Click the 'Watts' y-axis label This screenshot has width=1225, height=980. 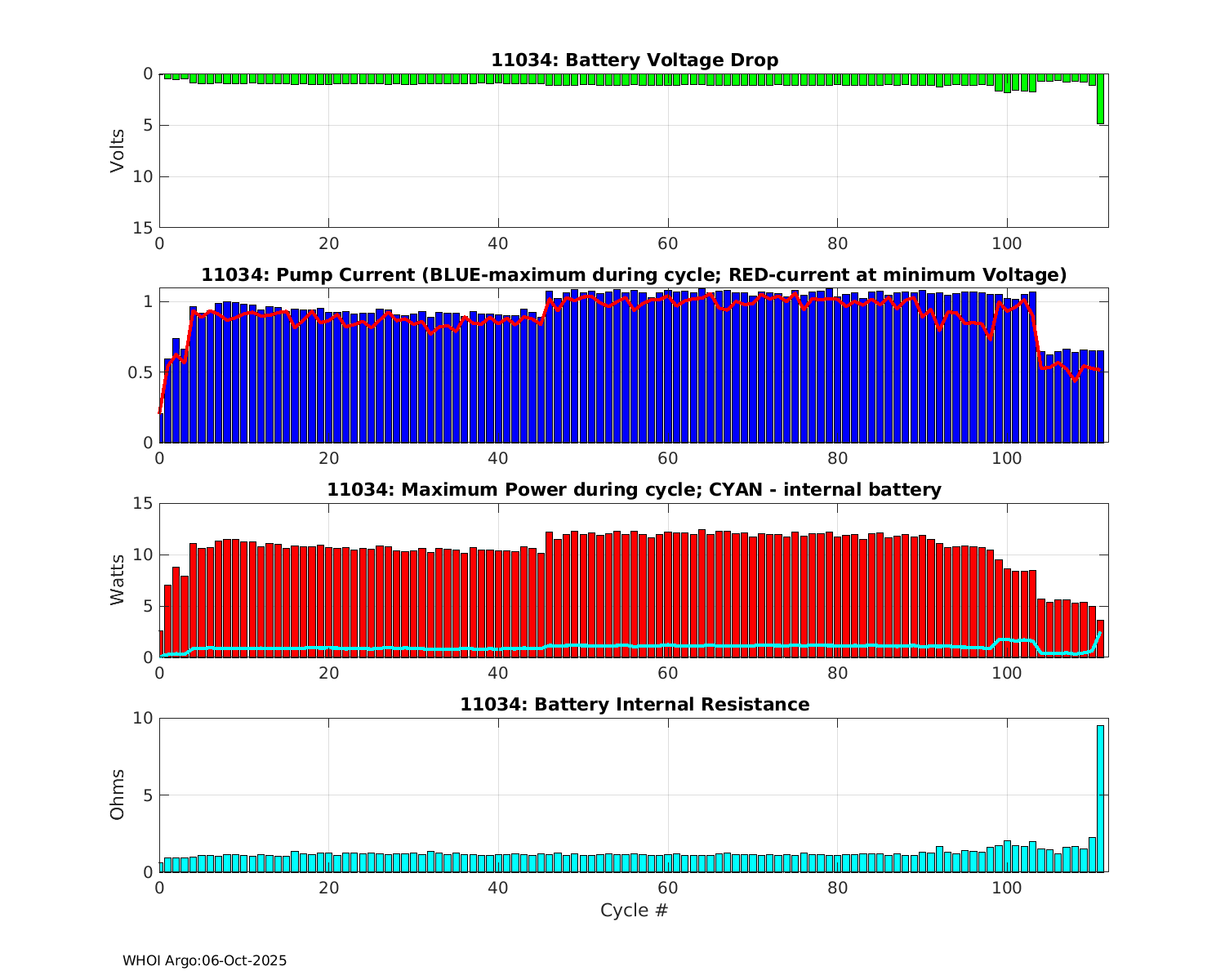coord(118,580)
